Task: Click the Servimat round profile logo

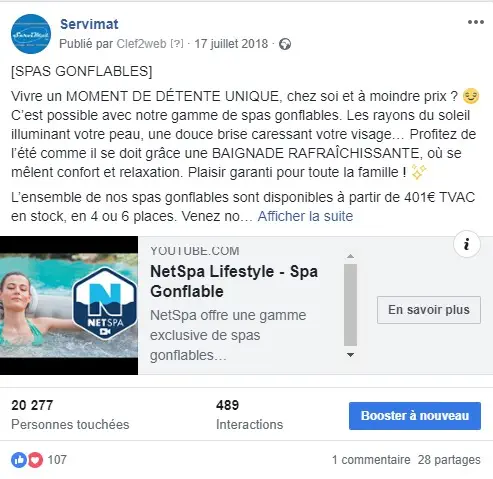Action: [31, 34]
